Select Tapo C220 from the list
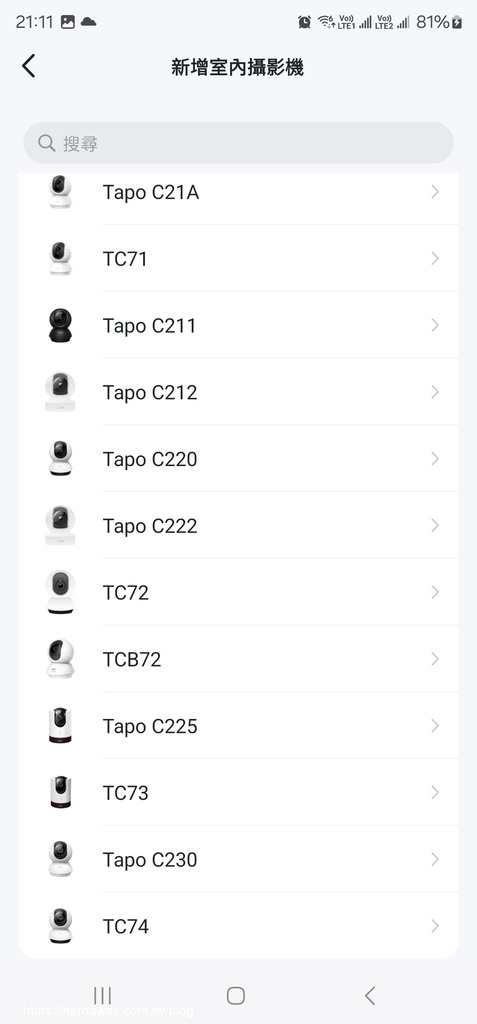 click(238, 458)
